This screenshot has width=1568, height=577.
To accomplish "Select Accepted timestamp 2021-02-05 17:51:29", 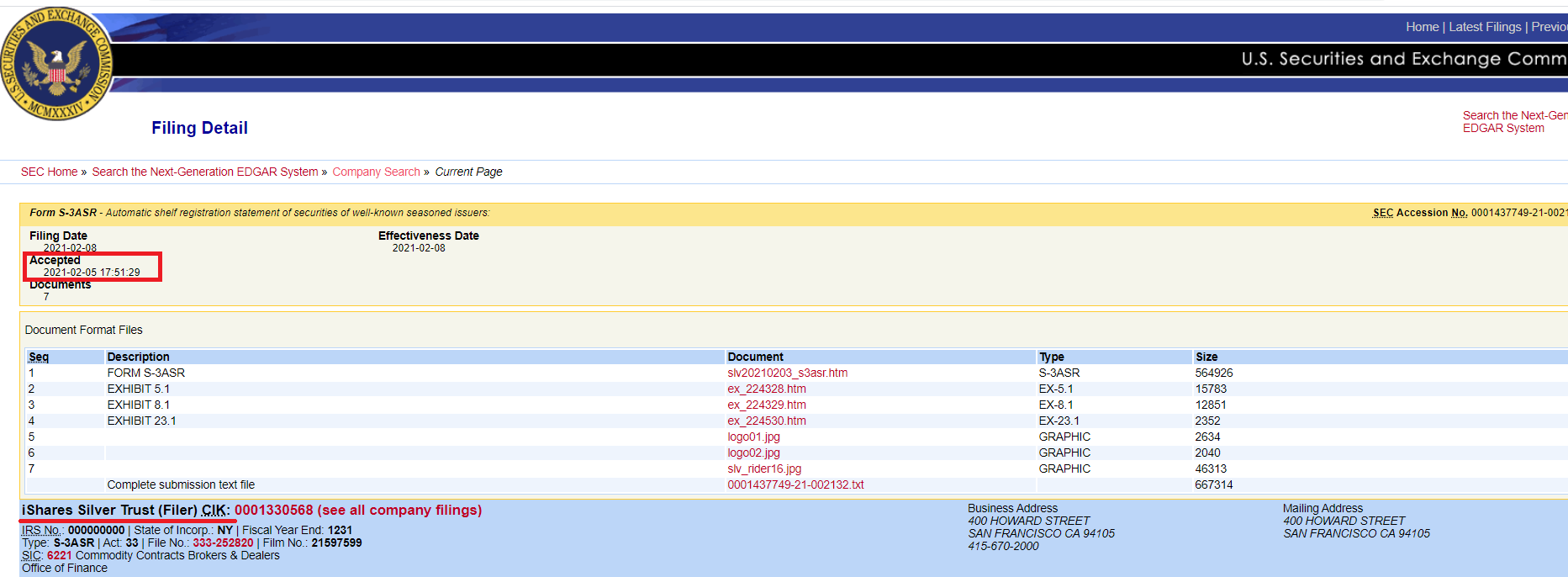I will 92,273.
